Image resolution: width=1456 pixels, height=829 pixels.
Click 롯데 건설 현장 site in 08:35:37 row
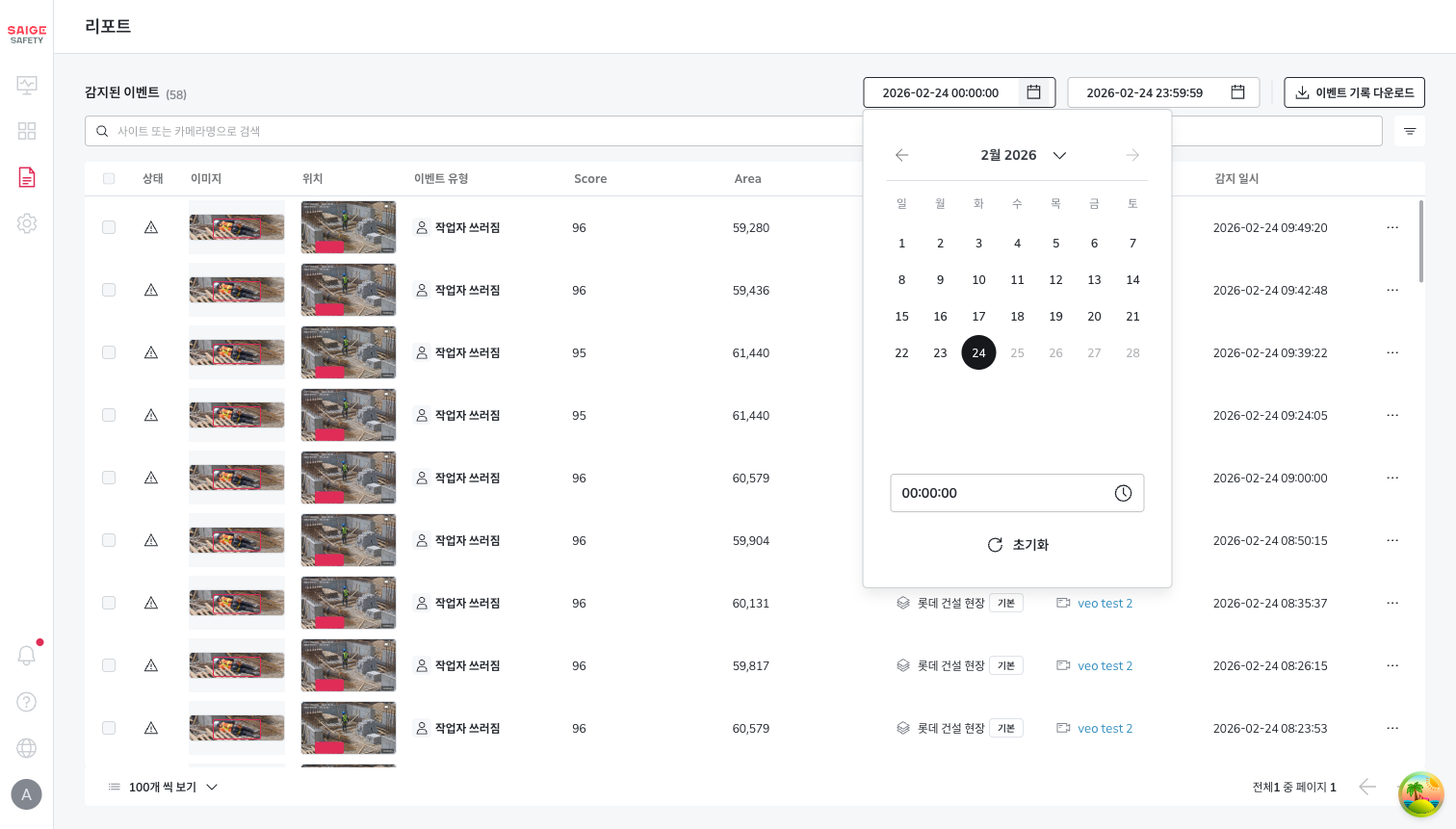click(x=950, y=603)
